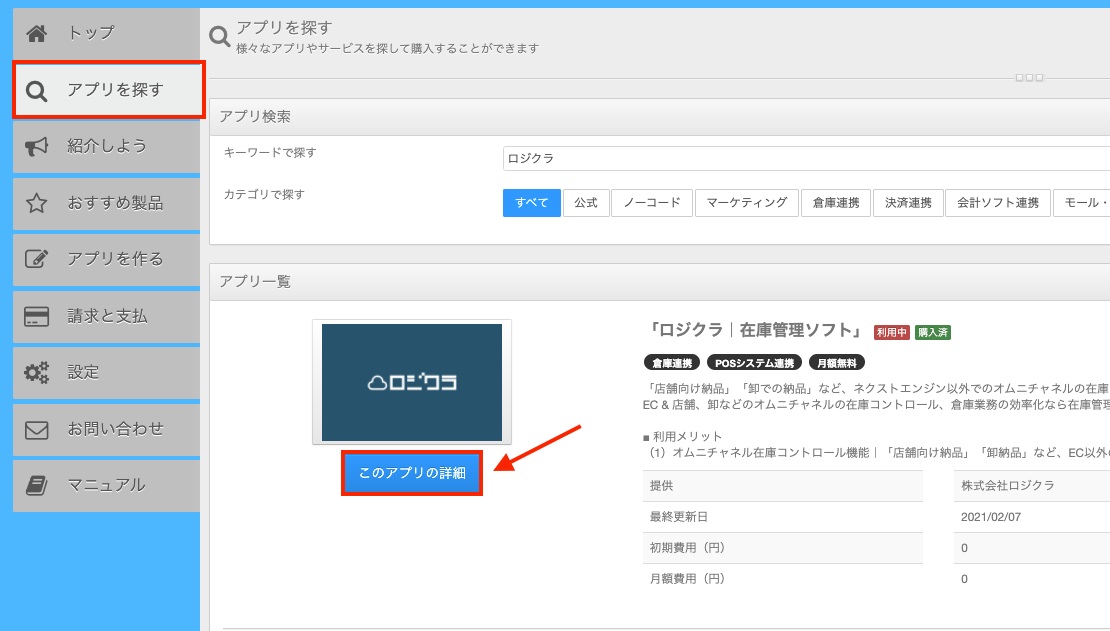Click the 利用中 status badge

point(891,332)
